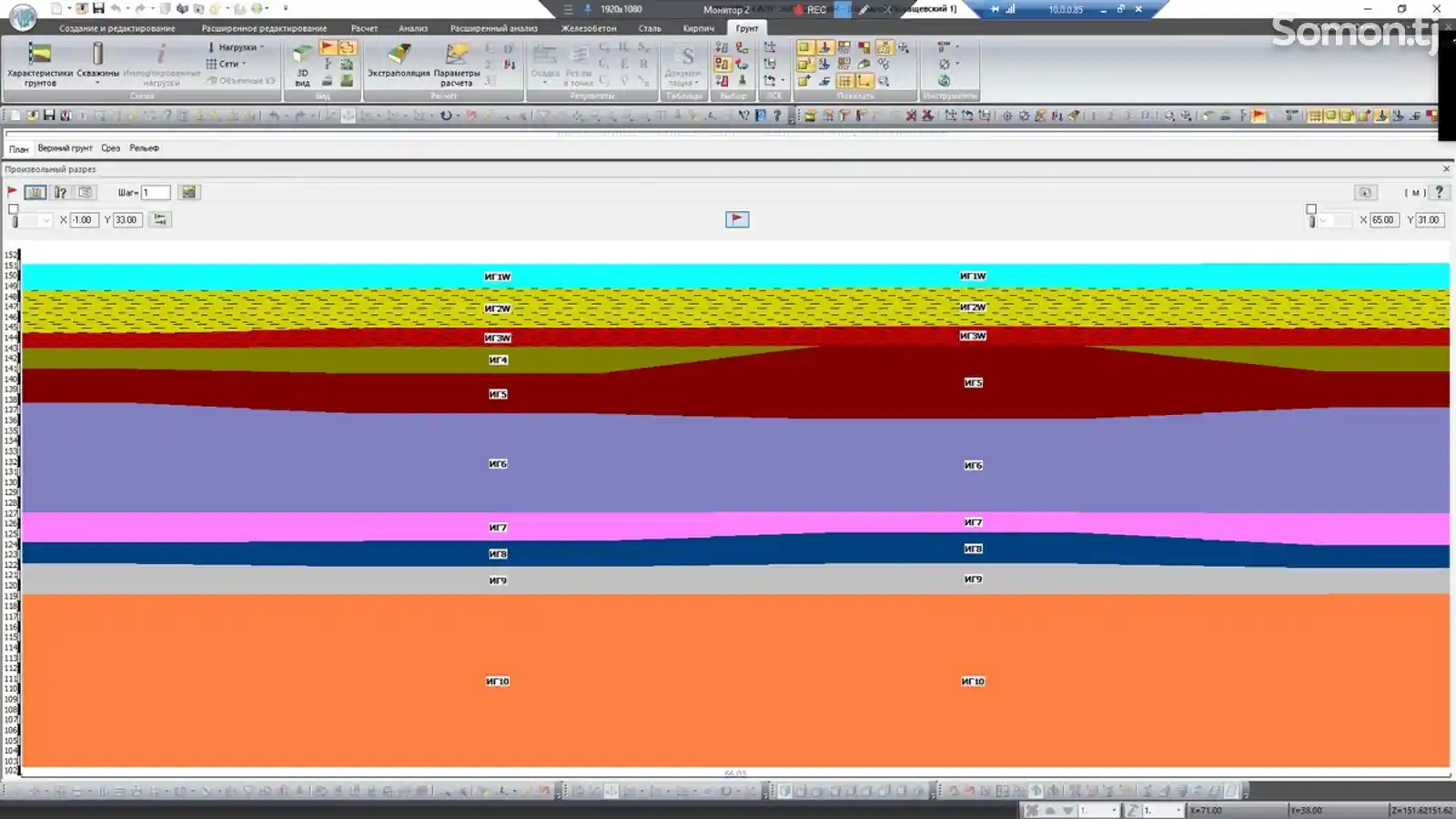
Task: Click the swap coordinates icon next to Y 33.00
Action: 160,219
